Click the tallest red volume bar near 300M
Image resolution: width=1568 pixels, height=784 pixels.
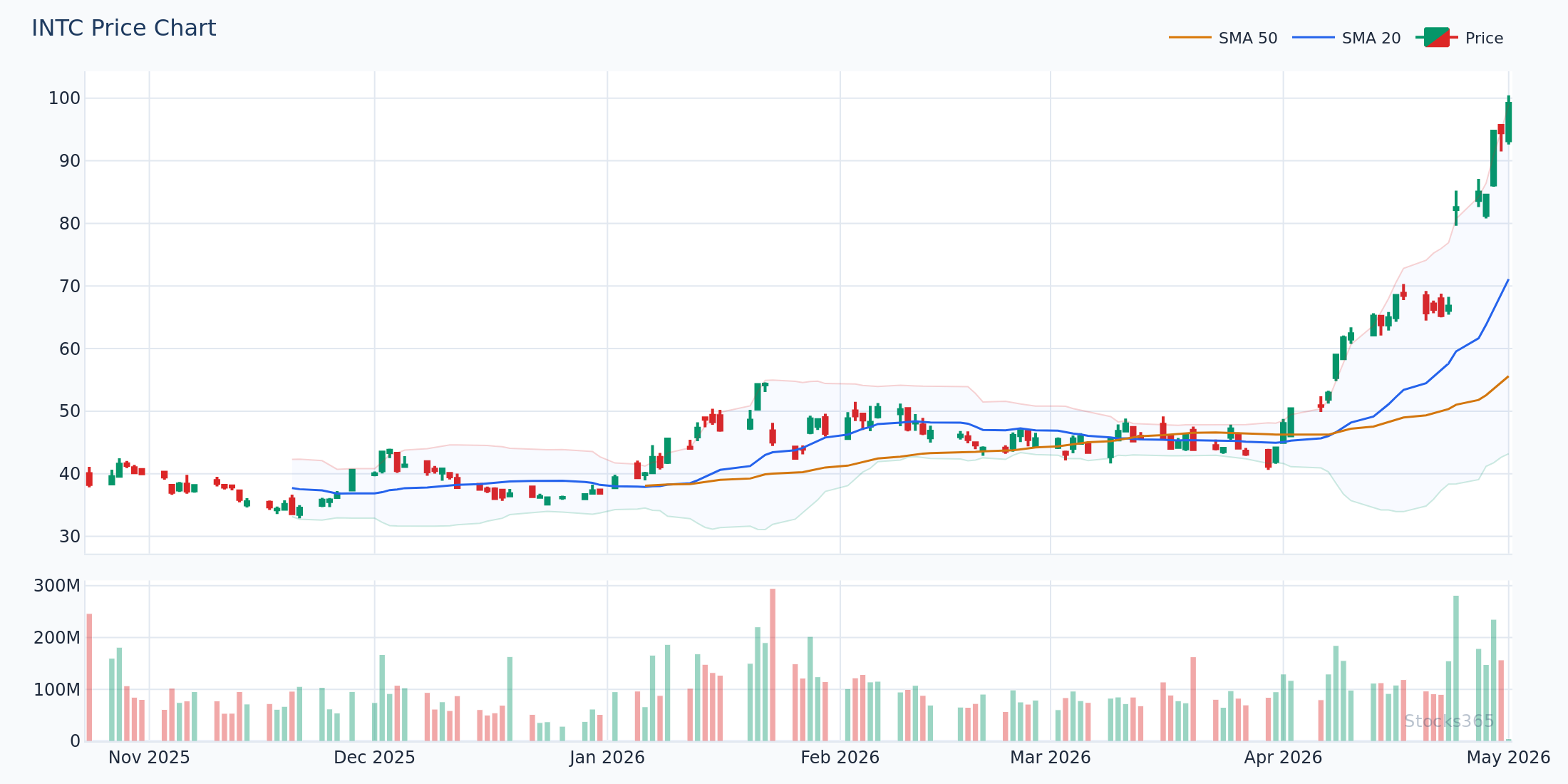[x=773, y=664]
